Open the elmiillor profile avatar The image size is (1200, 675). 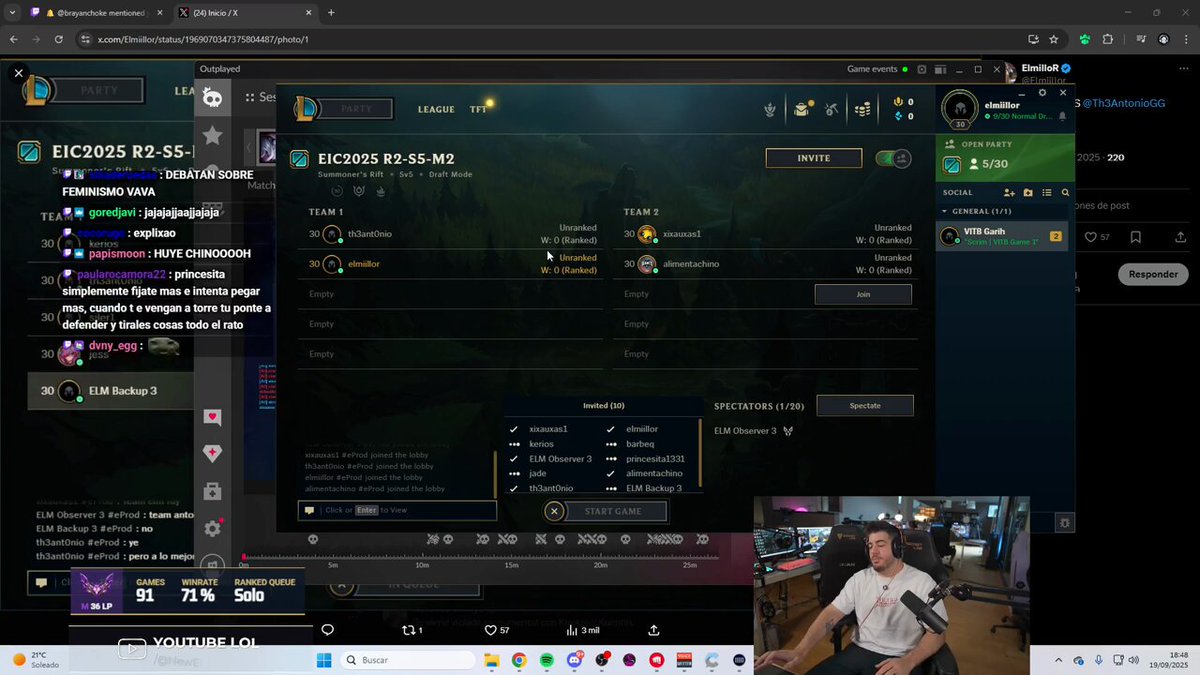click(960, 109)
